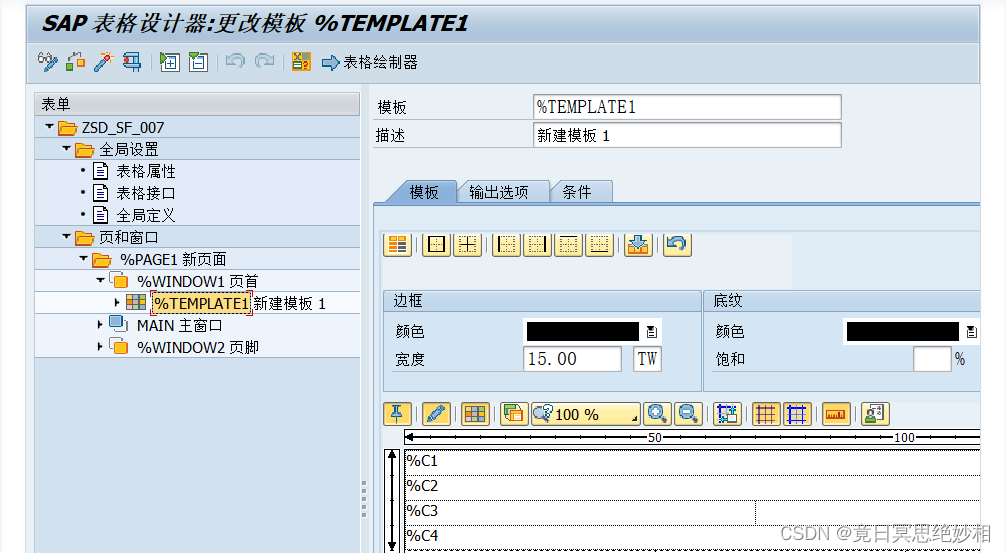Switch to the 模板 tab
Screen dimensions: 1006x553
tap(423, 192)
